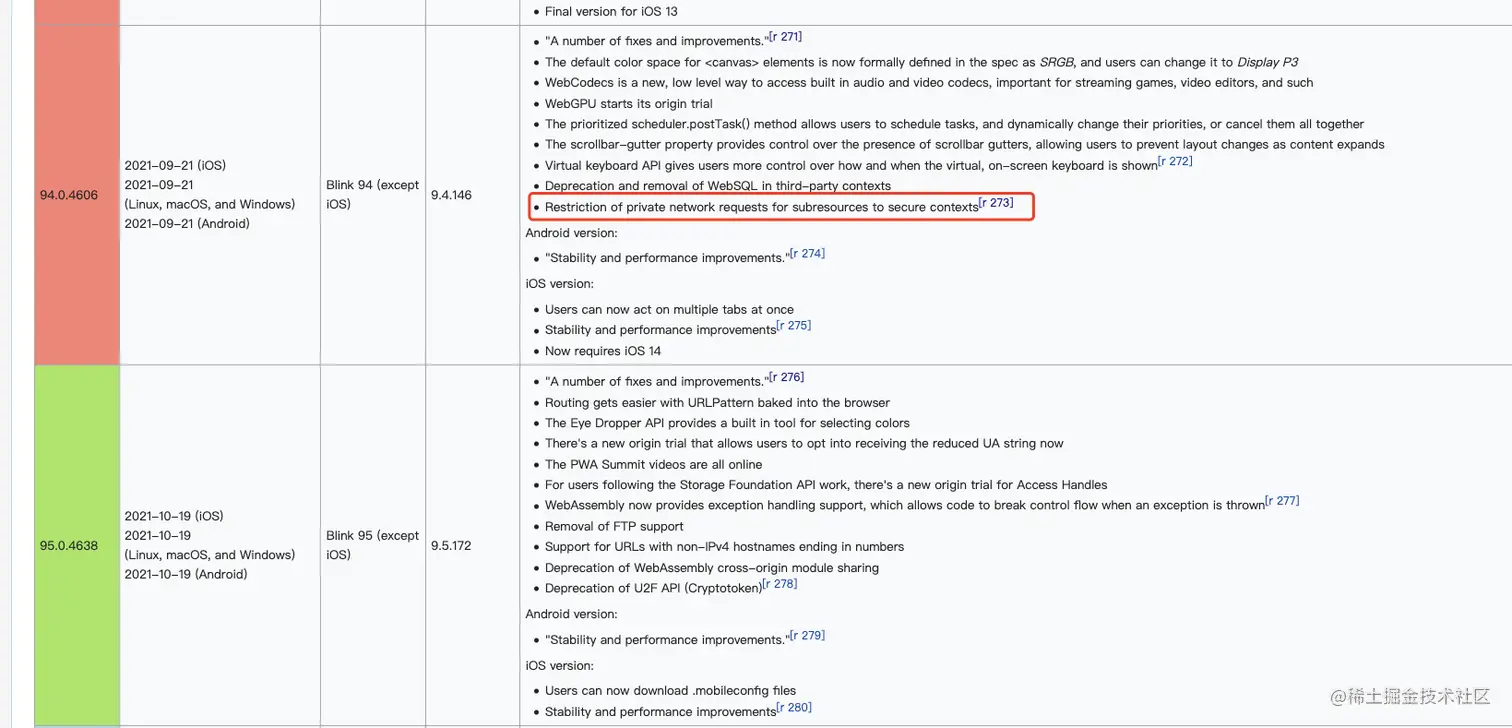
Task: Open reference link r 278
Action: click(x=780, y=584)
